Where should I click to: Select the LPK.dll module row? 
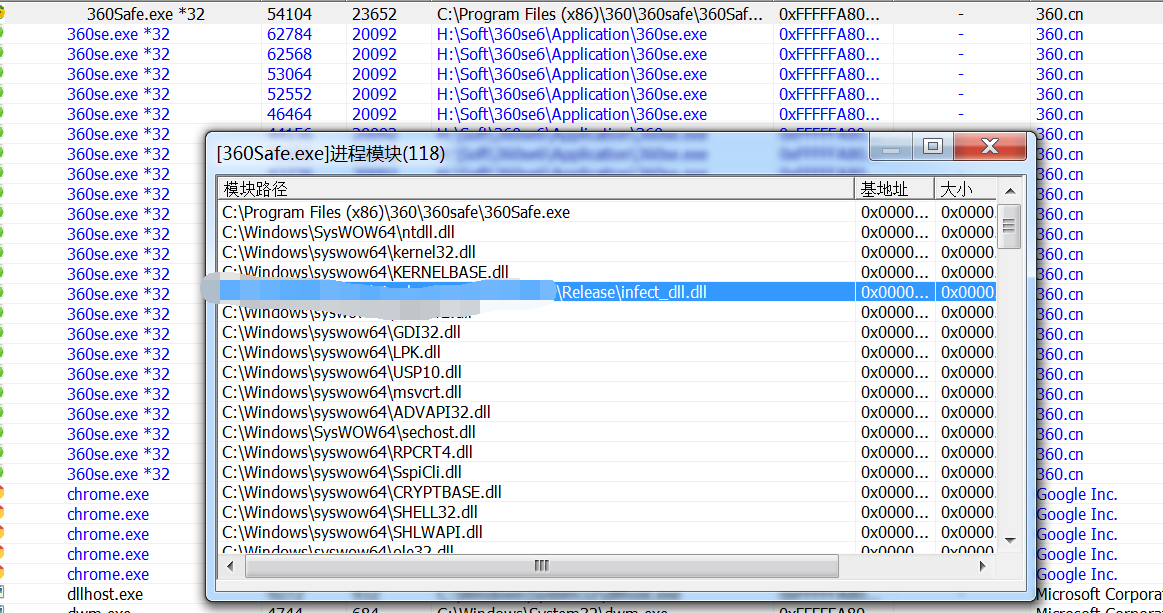pos(607,353)
